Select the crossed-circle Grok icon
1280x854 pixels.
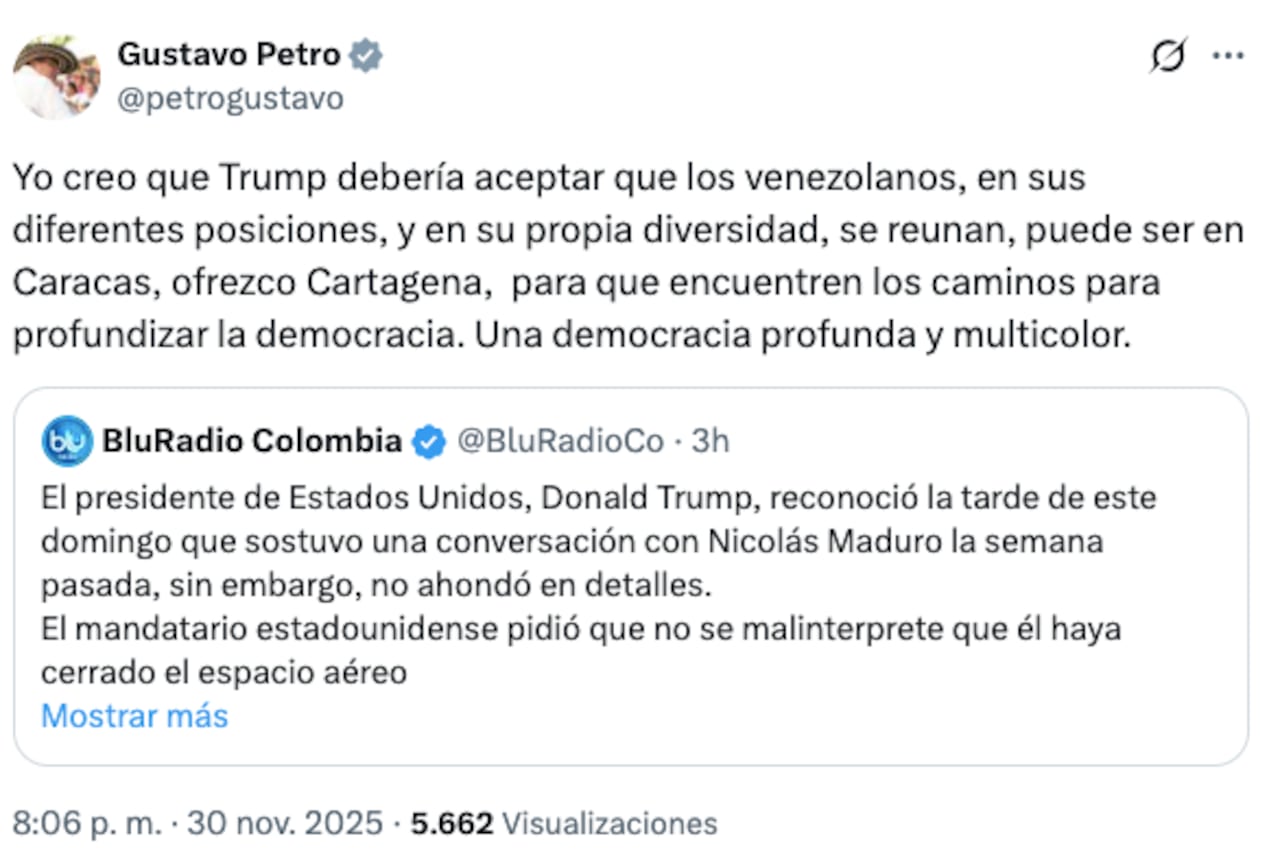click(x=1168, y=55)
